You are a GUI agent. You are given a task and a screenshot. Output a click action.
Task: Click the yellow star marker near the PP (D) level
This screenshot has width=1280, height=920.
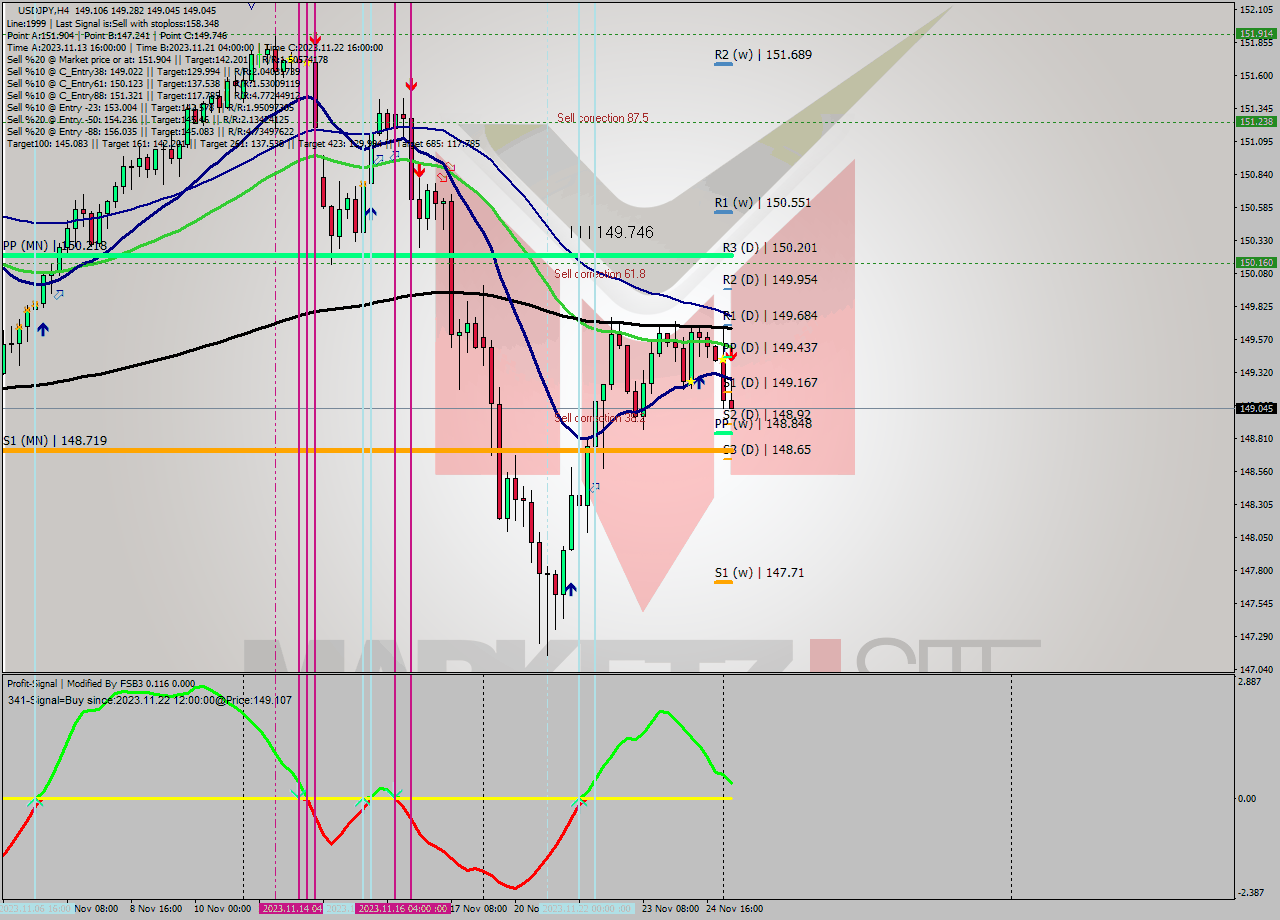coord(722,359)
